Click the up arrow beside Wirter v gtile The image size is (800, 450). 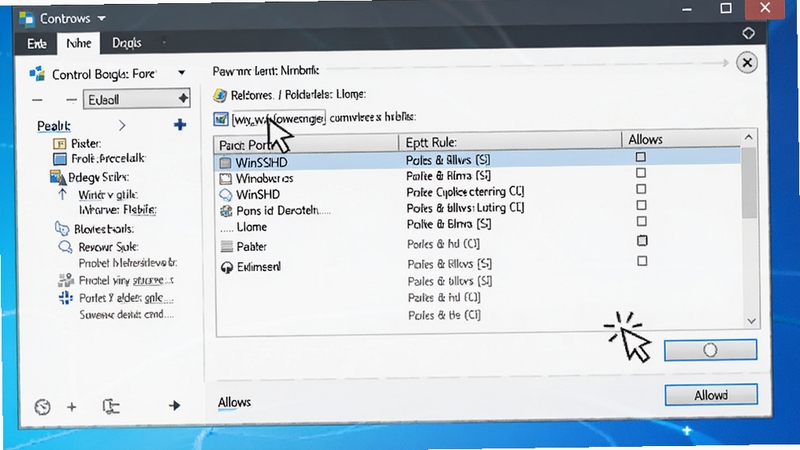click(62, 194)
